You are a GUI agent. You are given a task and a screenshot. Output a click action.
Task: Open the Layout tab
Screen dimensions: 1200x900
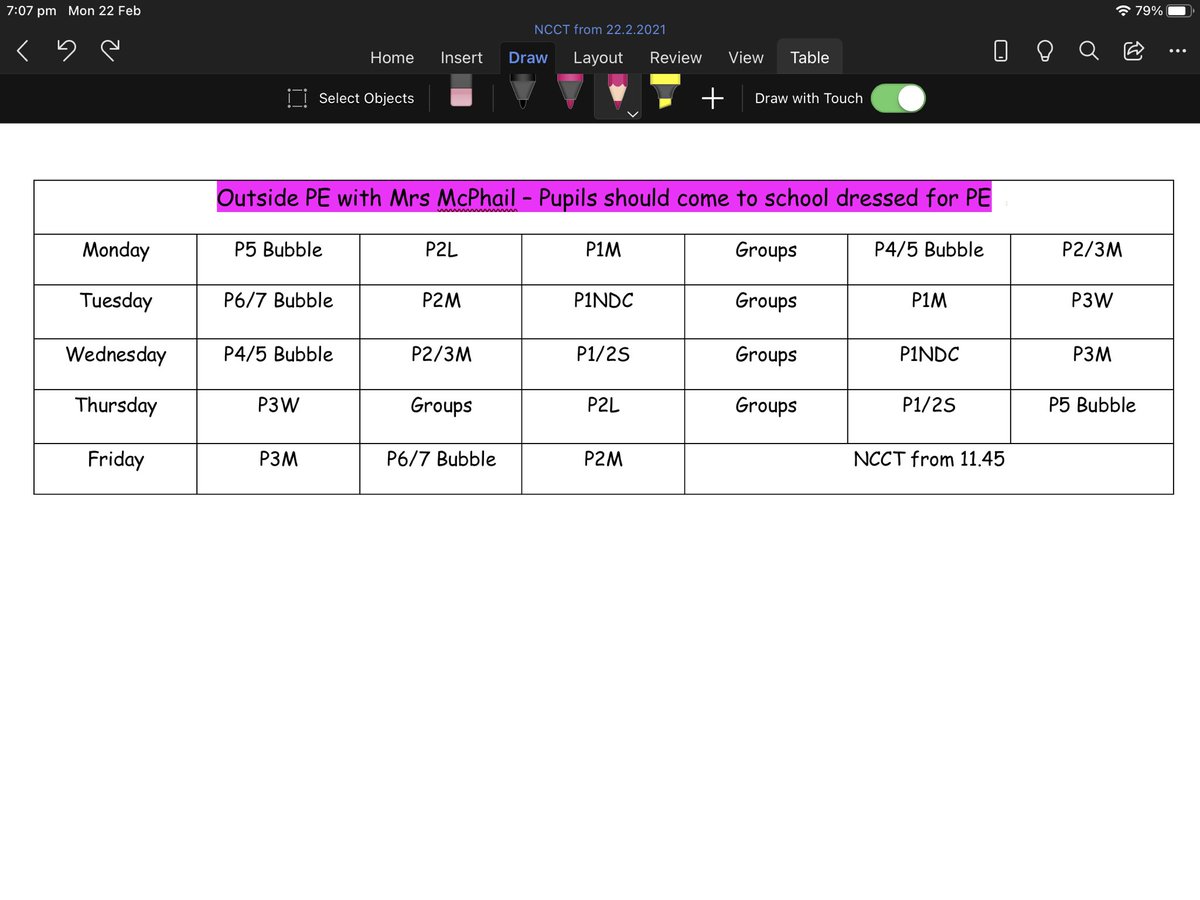[x=598, y=58]
